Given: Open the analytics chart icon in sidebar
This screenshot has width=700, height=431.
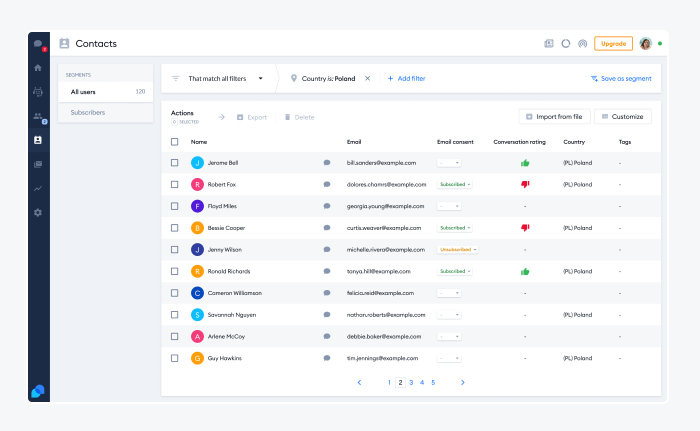Looking at the screenshot, I should 38,188.
